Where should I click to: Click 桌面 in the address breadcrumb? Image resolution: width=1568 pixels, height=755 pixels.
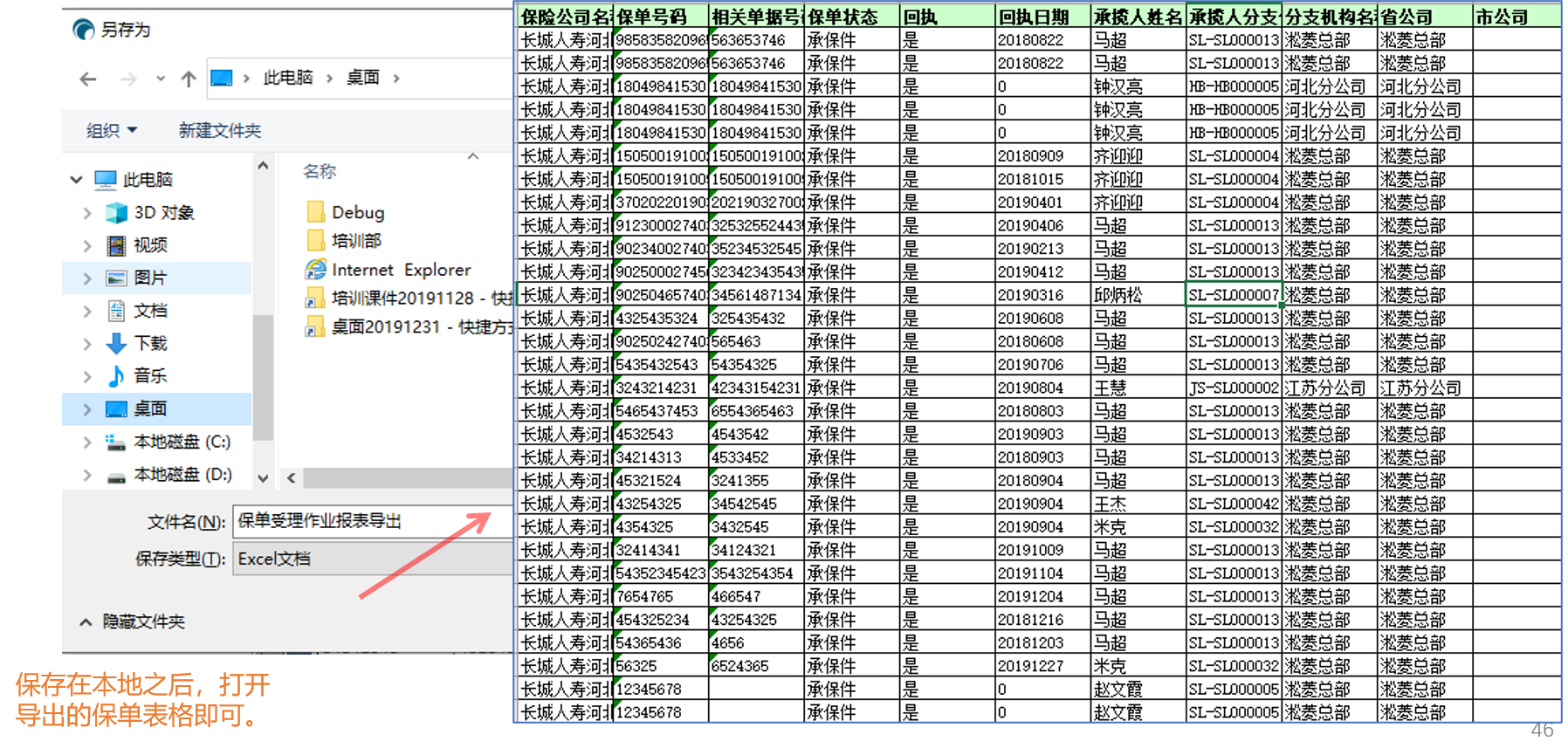(x=362, y=78)
